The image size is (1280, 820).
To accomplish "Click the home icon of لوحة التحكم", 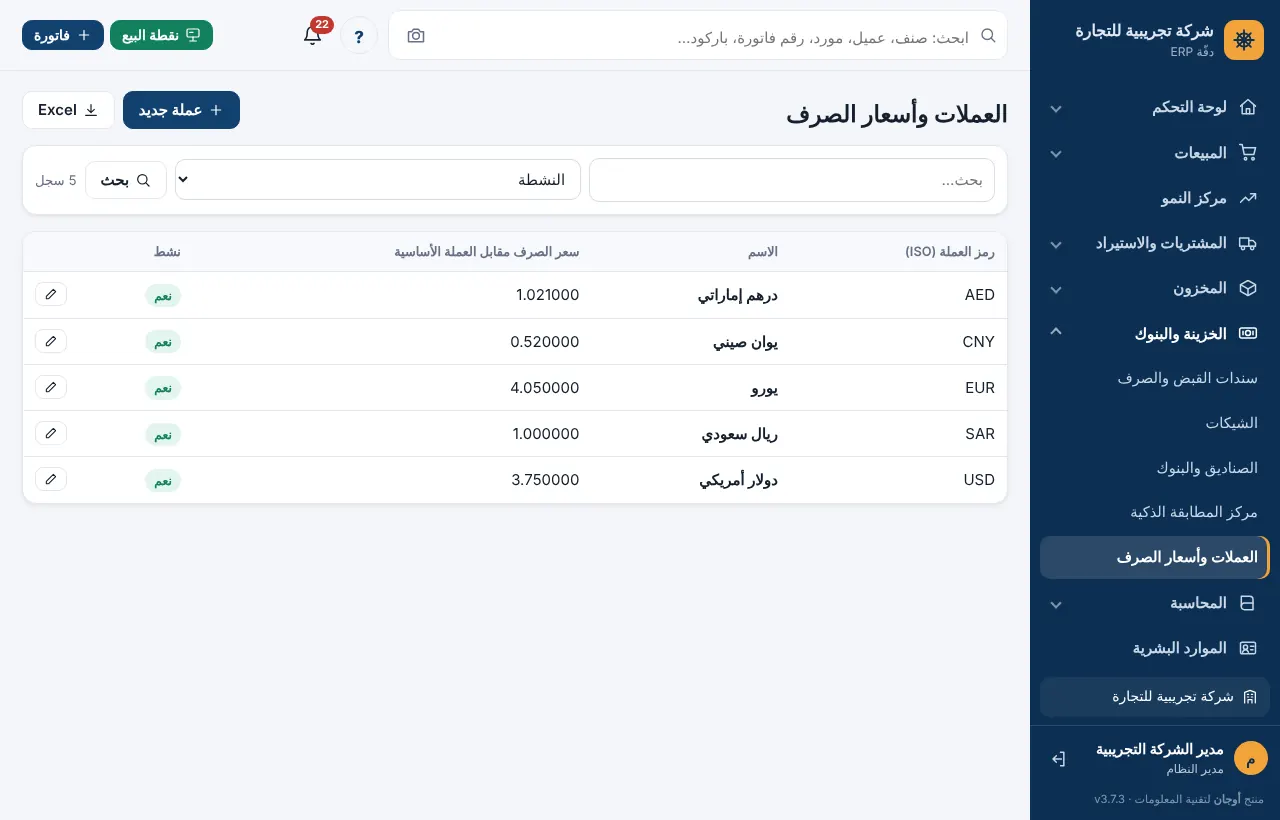I will coord(1248,107).
